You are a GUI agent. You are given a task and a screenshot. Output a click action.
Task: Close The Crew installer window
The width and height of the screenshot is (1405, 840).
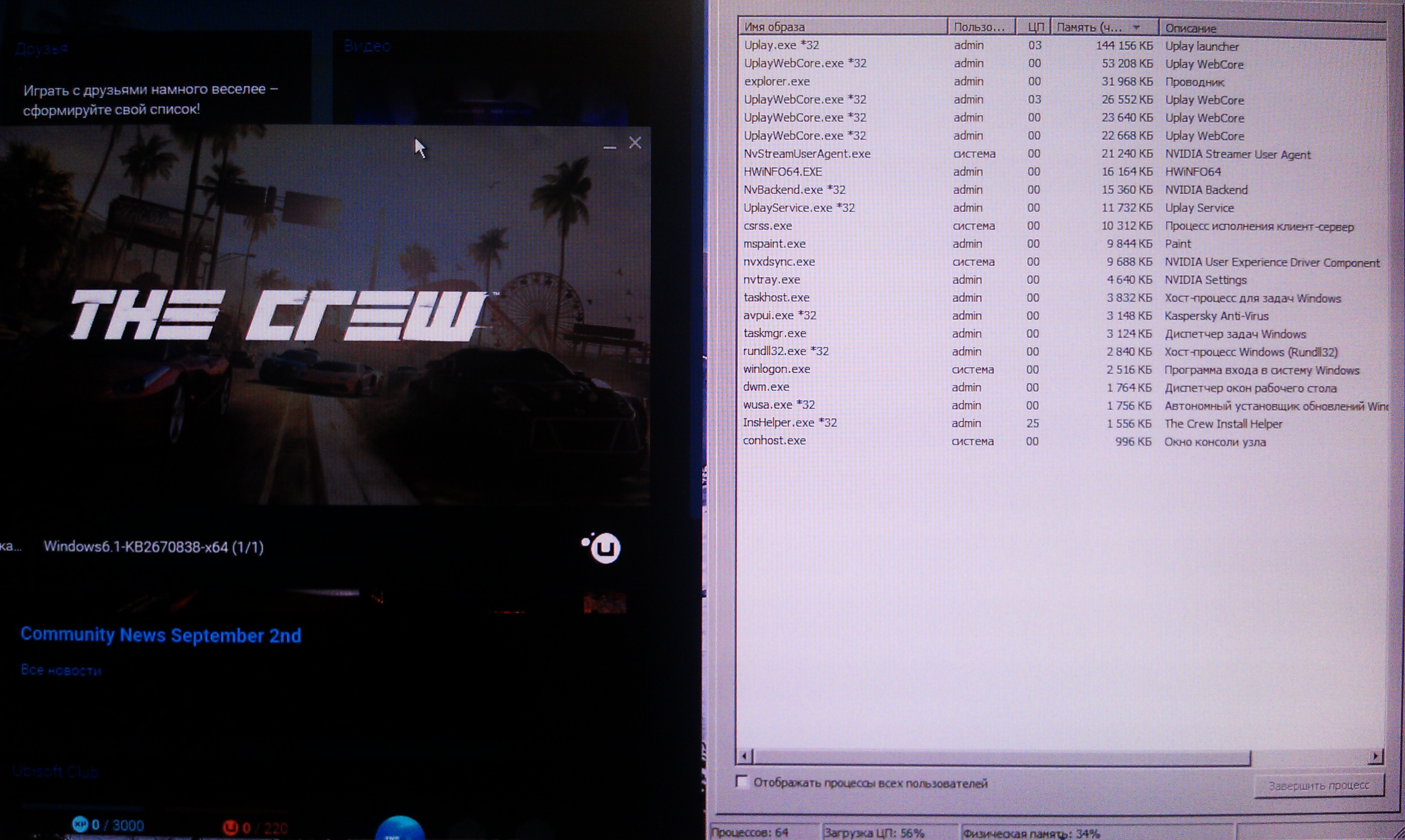pyautogui.click(x=635, y=143)
